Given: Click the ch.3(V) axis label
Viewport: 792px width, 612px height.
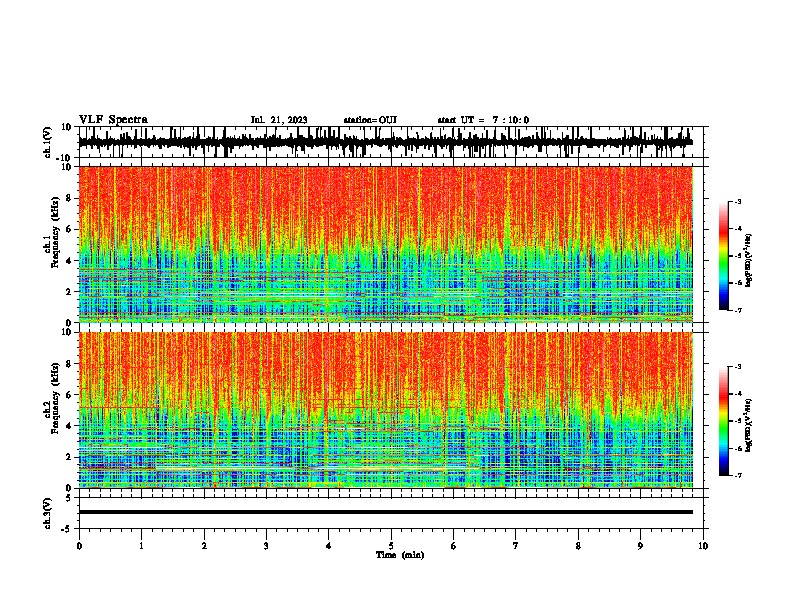Looking at the screenshot, I should tap(48, 513).
